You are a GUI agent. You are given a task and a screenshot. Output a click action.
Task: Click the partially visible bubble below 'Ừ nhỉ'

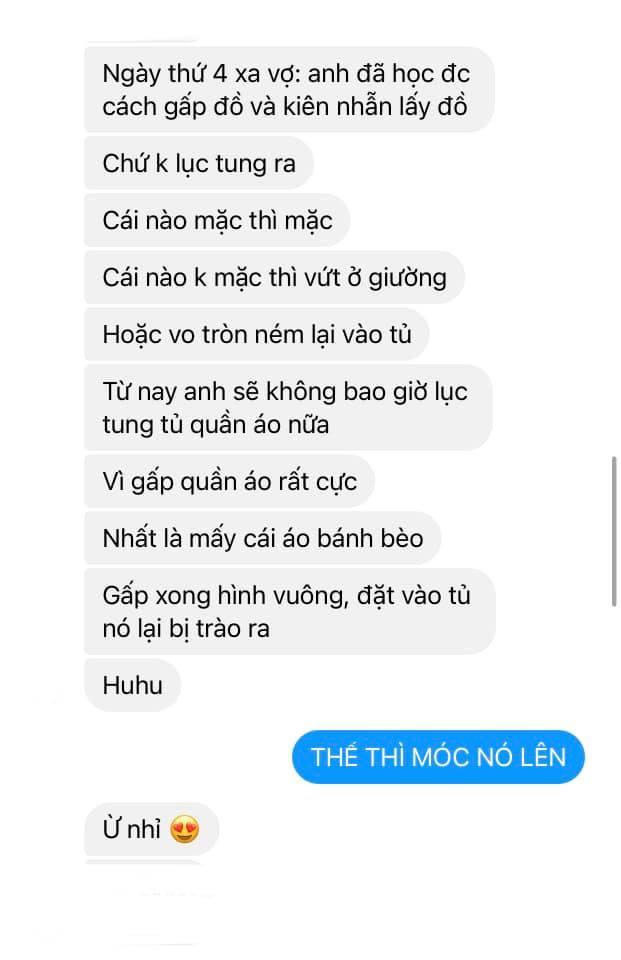click(x=144, y=864)
